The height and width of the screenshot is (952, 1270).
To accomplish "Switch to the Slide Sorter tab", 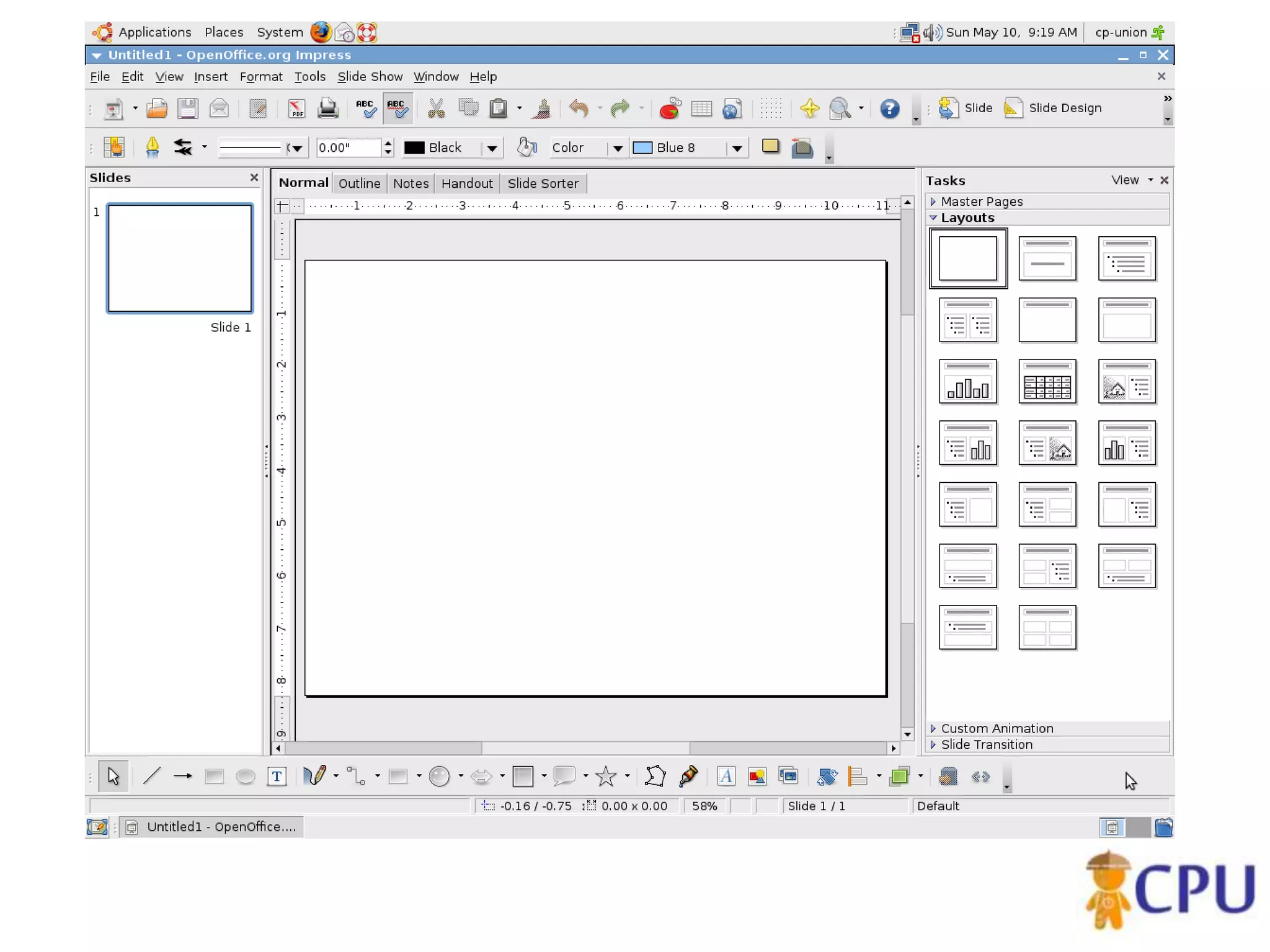I will click(543, 183).
